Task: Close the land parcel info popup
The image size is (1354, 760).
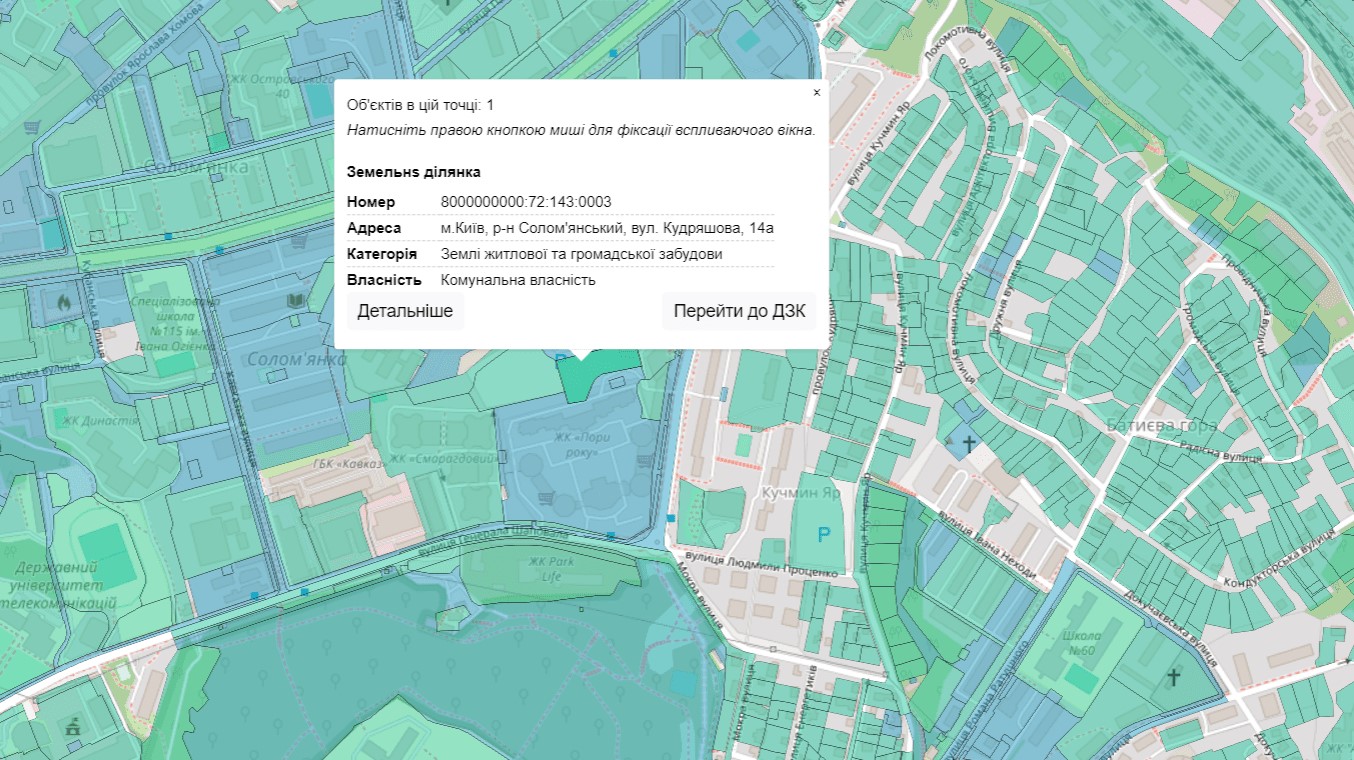Action: tap(816, 93)
